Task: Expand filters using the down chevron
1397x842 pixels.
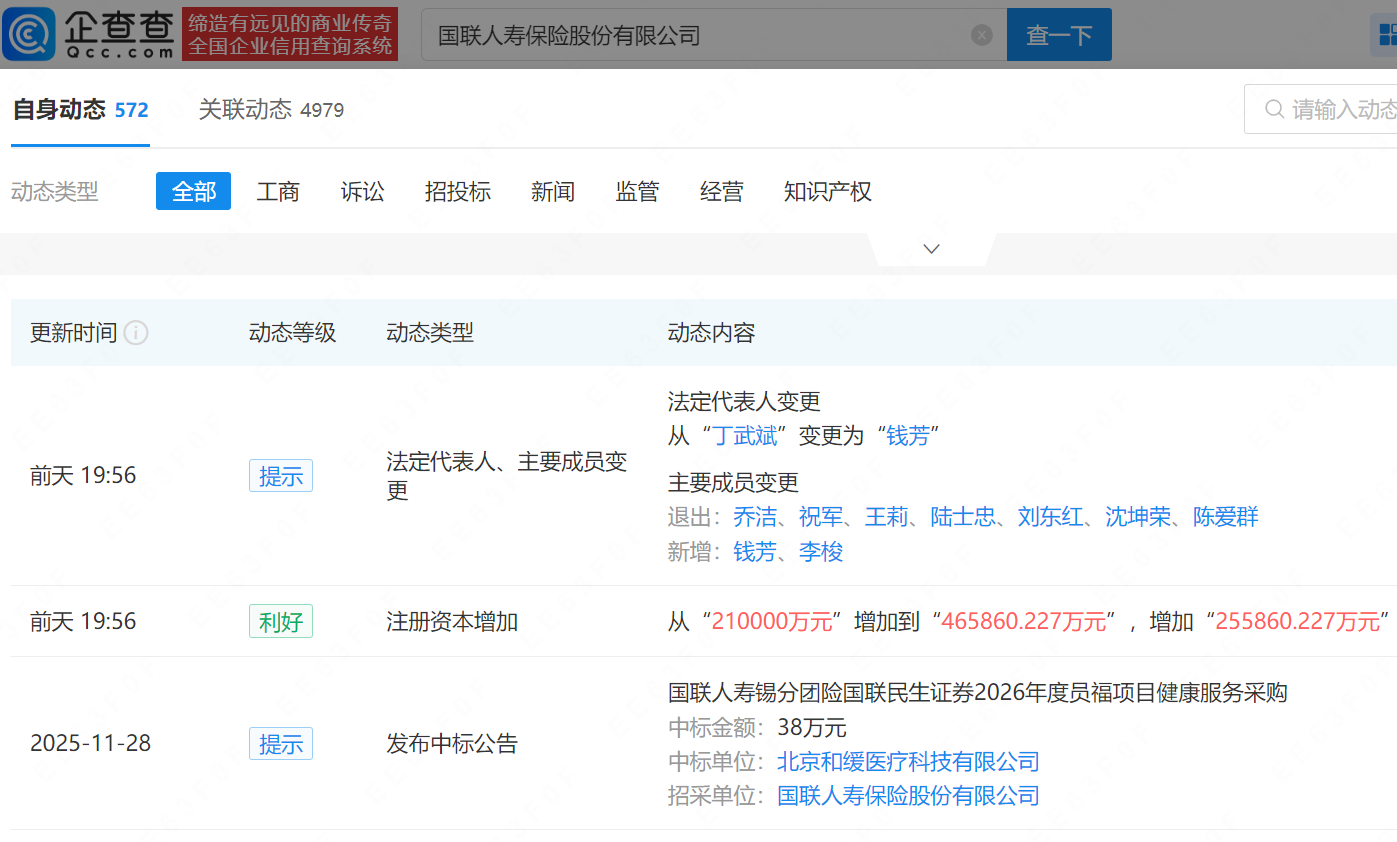Action: pyautogui.click(x=931, y=247)
